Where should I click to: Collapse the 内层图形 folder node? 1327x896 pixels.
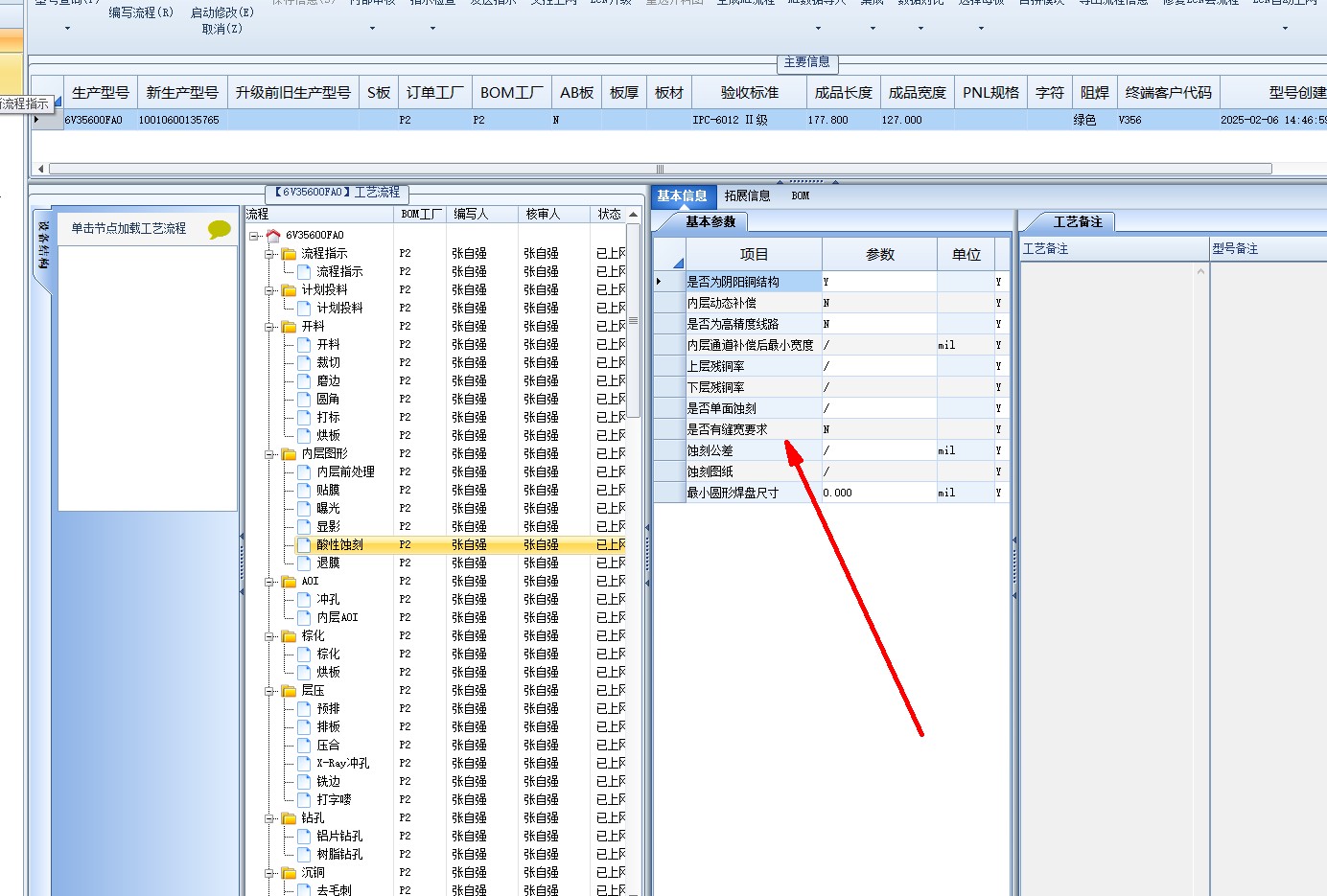269,454
